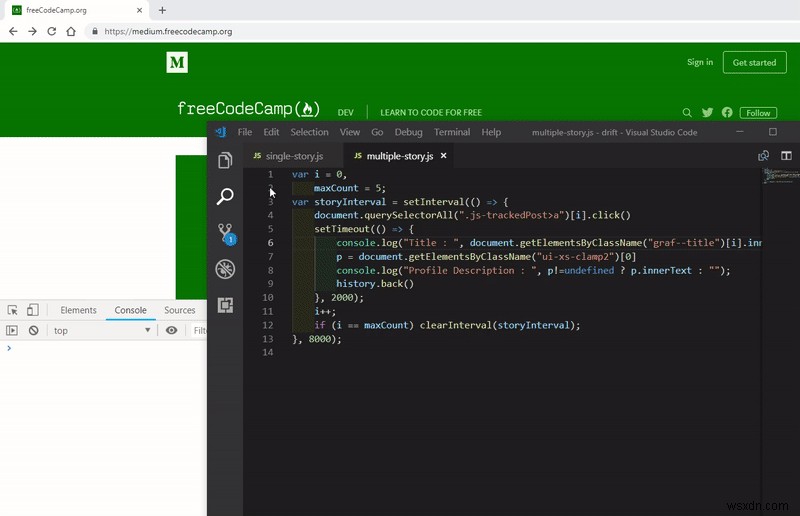Click the setTimeout(() => { code line
This screenshot has width=800, height=516.
click(x=364, y=229)
